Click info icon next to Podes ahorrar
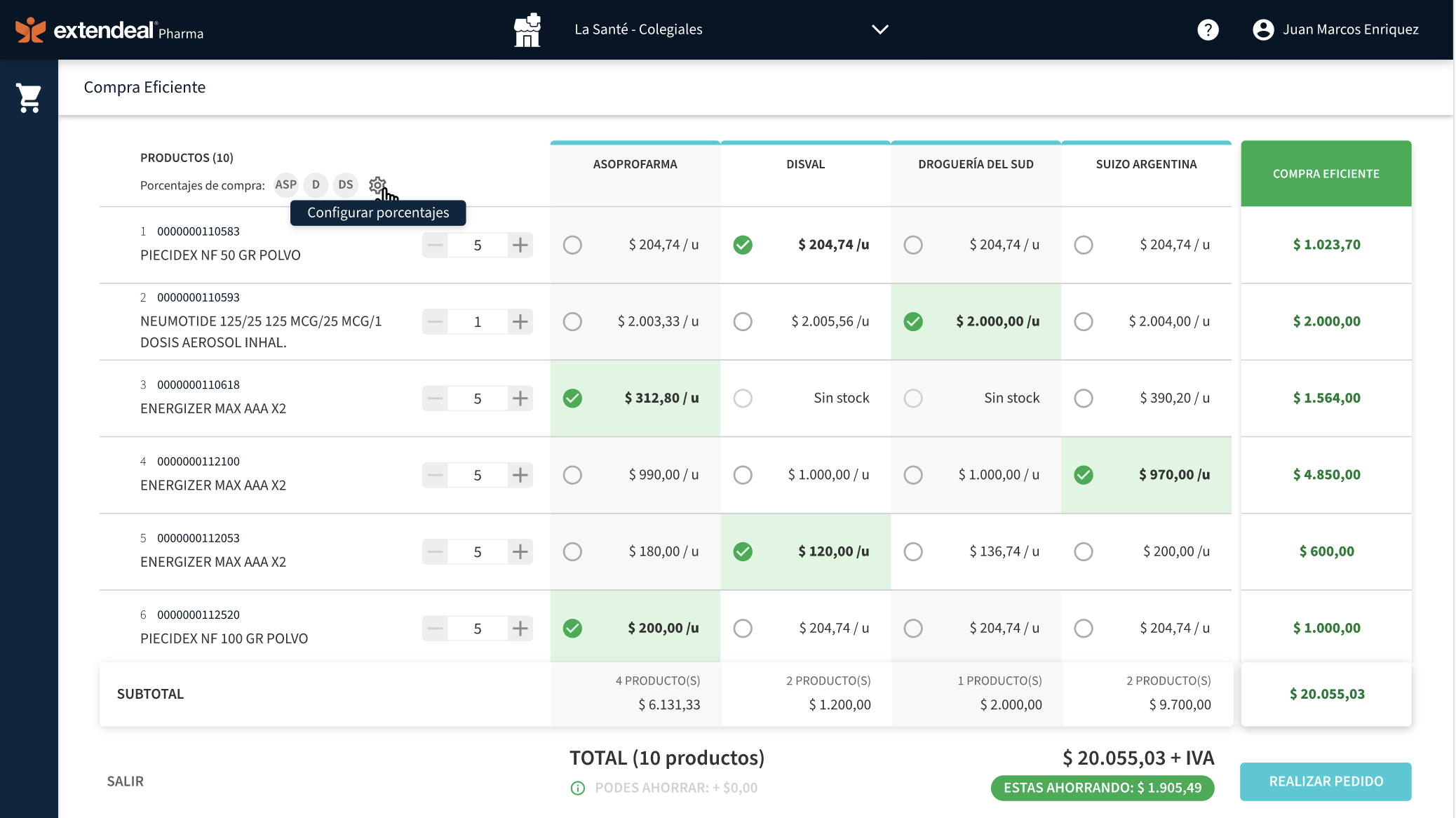Viewport: 1456px width, 818px height. coord(578,788)
